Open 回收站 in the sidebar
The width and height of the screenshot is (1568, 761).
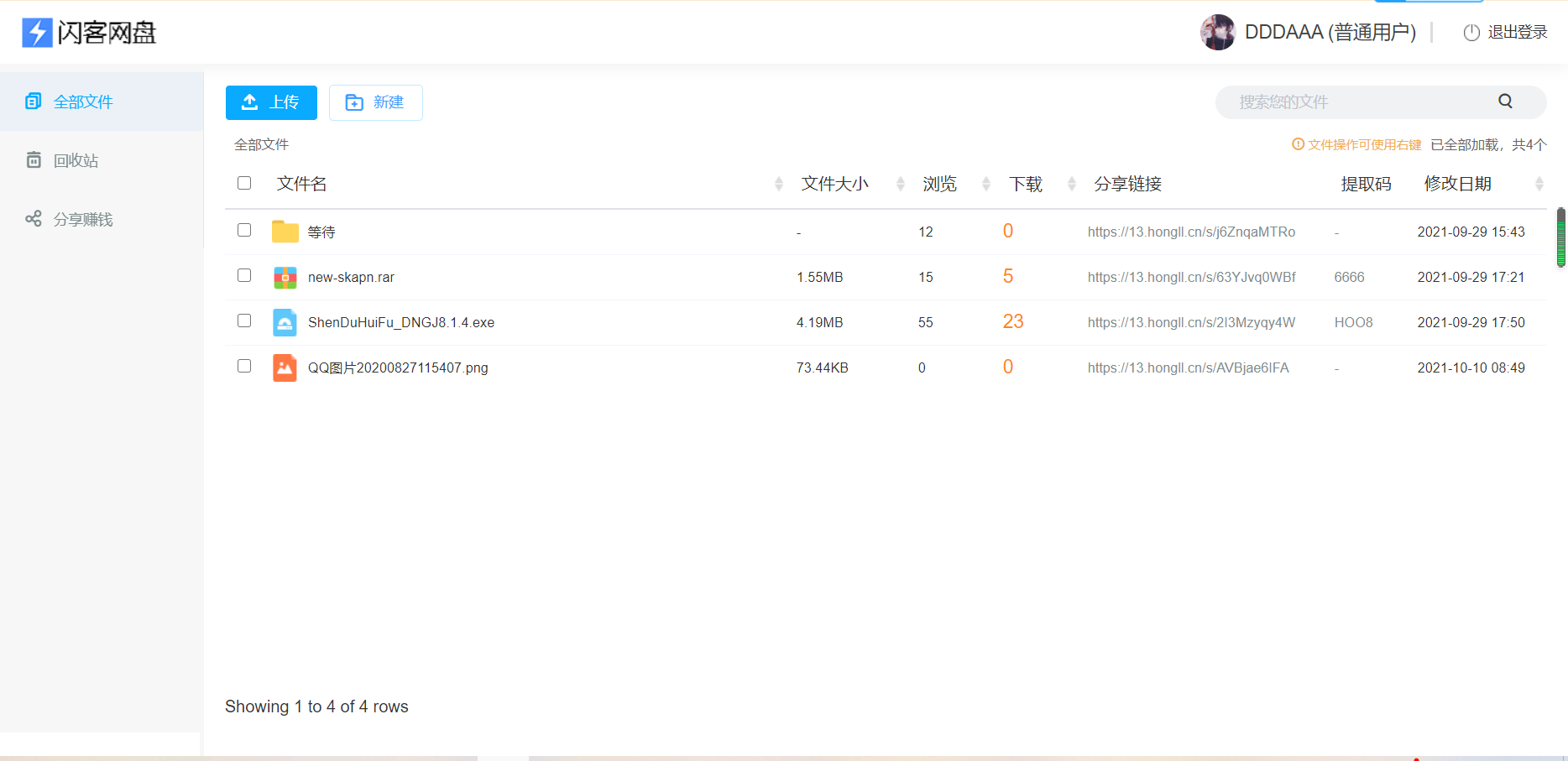coord(76,160)
